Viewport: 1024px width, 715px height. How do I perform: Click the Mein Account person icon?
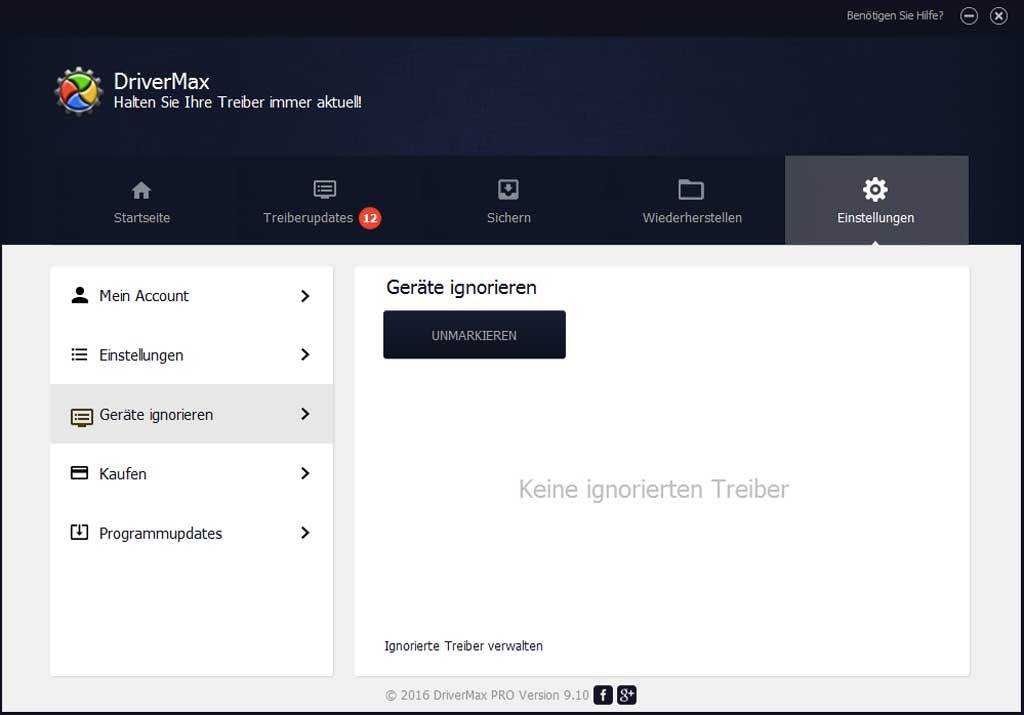pos(80,295)
